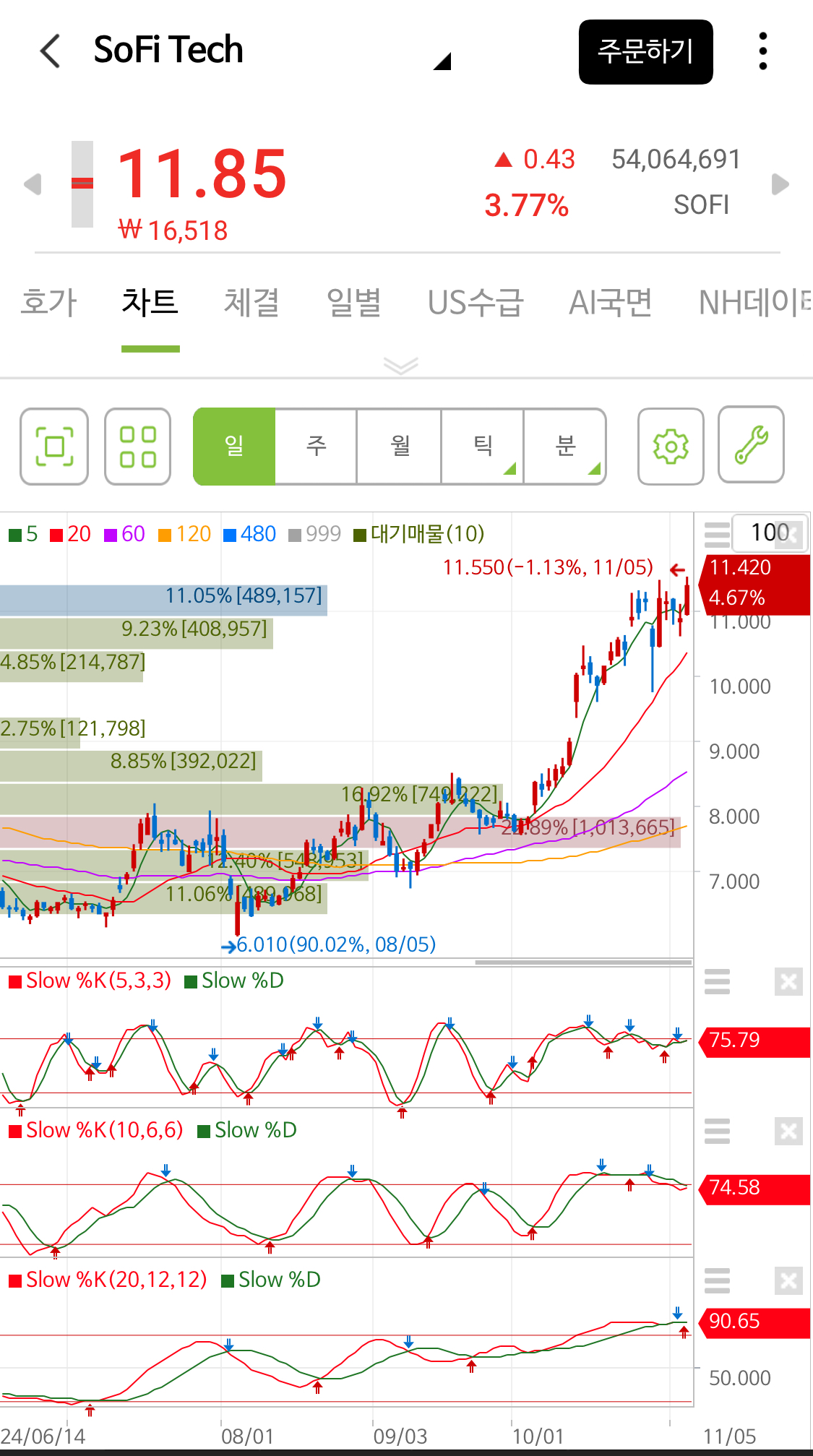This screenshot has width=813, height=1456.
Task: Go back with the left chevron arrow
Action: (50, 51)
